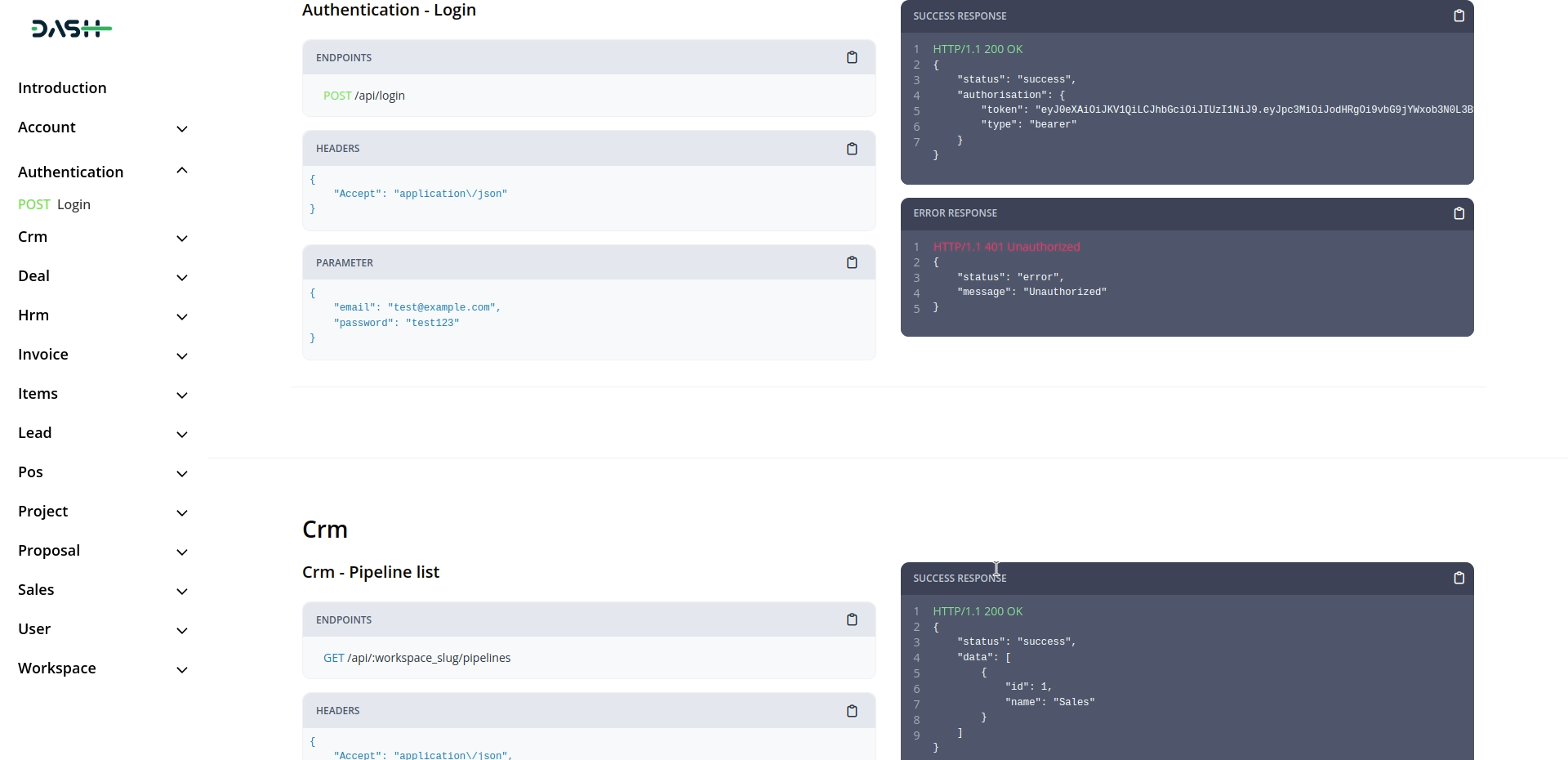1568x760 pixels.
Task: Open the Introduction page
Action: click(x=62, y=87)
